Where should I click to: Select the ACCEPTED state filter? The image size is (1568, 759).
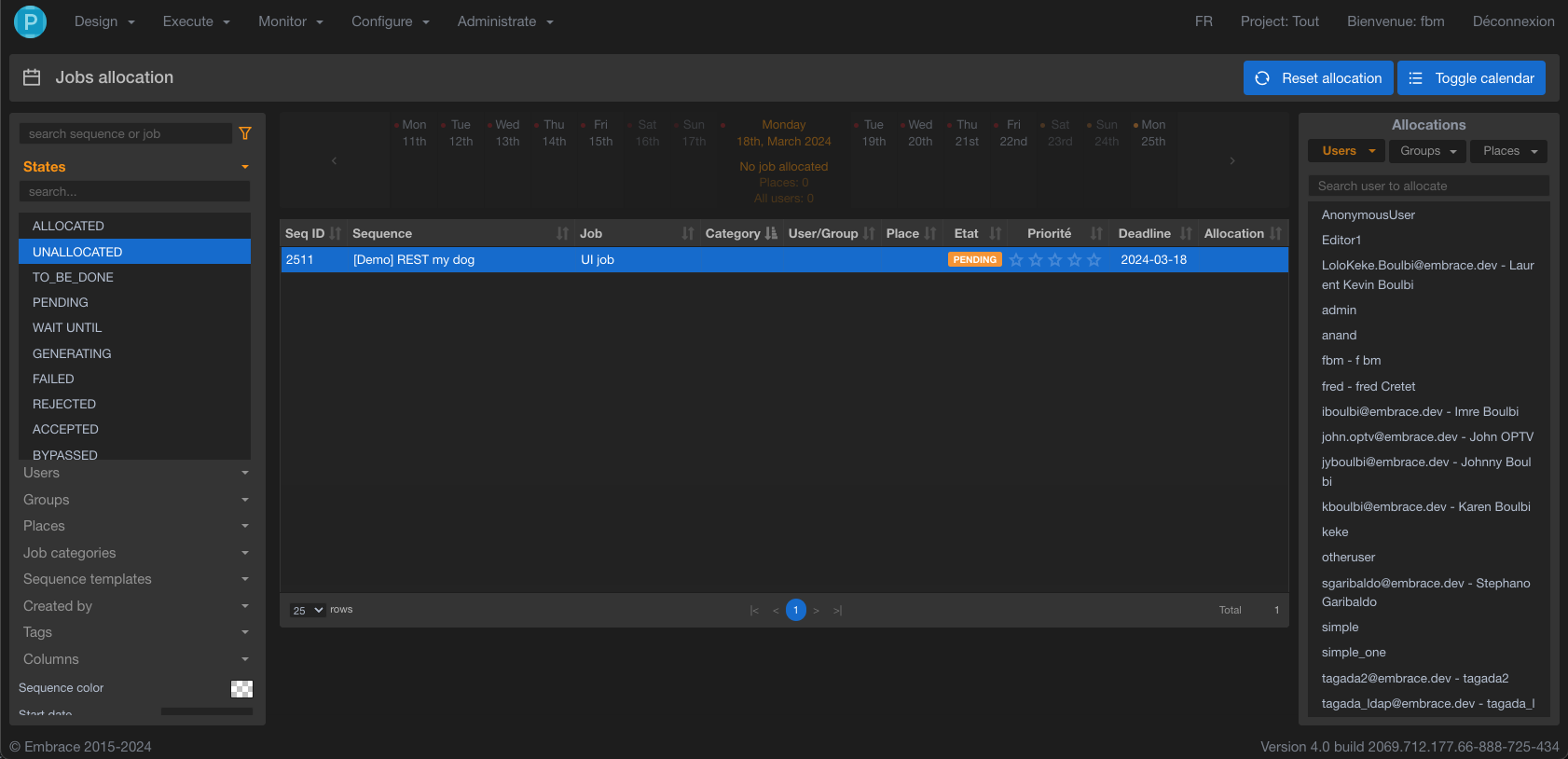point(135,429)
